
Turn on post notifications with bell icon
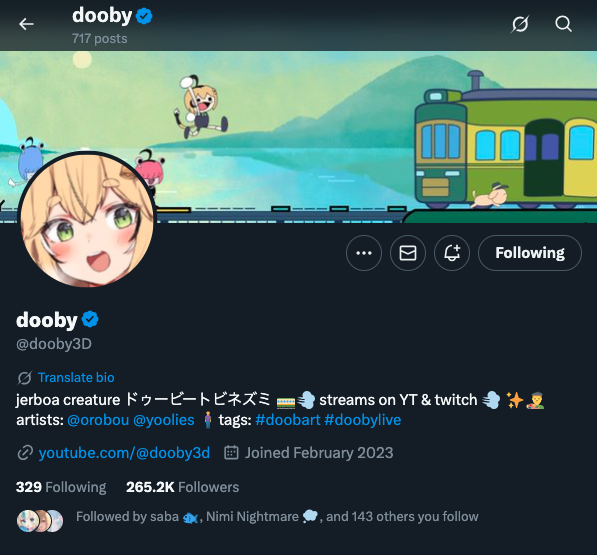coord(452,253)
